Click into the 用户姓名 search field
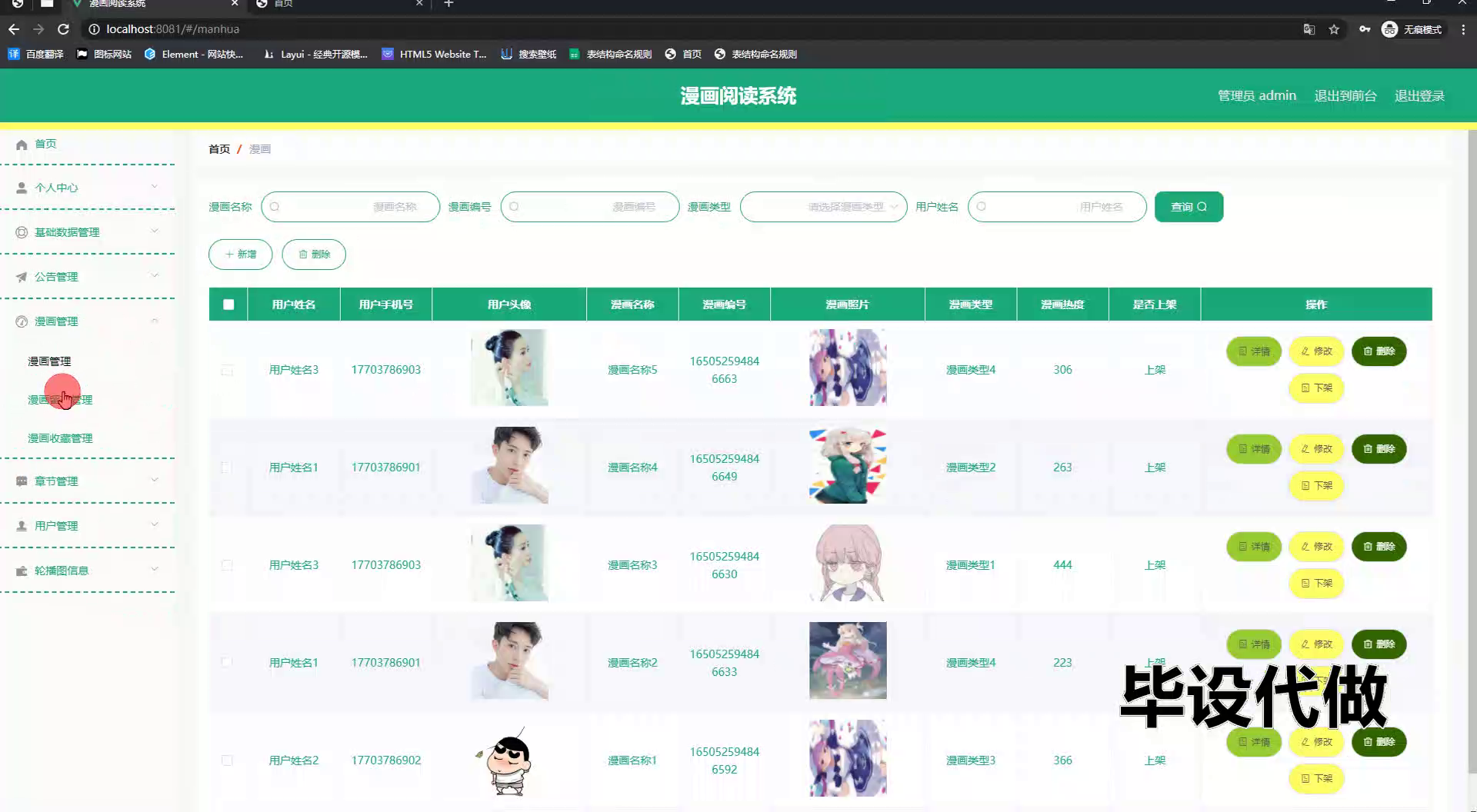This screenshot has height=812, width=1477. pos(1057,207)
